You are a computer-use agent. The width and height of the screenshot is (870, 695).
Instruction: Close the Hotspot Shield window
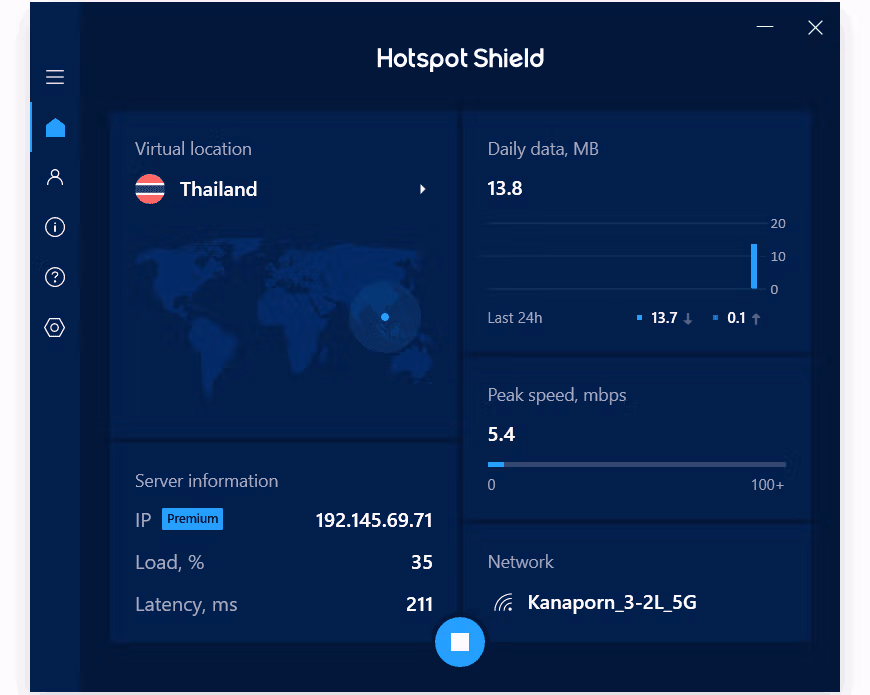click(x=815, y=27)
